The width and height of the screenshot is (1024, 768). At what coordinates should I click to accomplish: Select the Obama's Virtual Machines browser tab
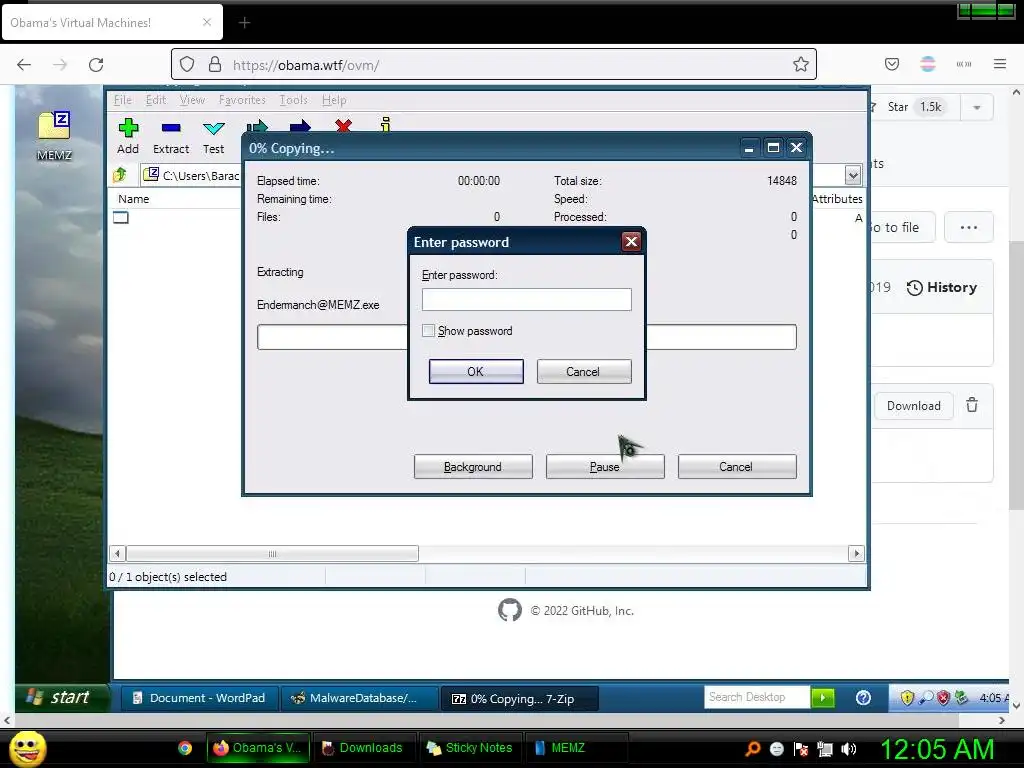tap(112, 23)
